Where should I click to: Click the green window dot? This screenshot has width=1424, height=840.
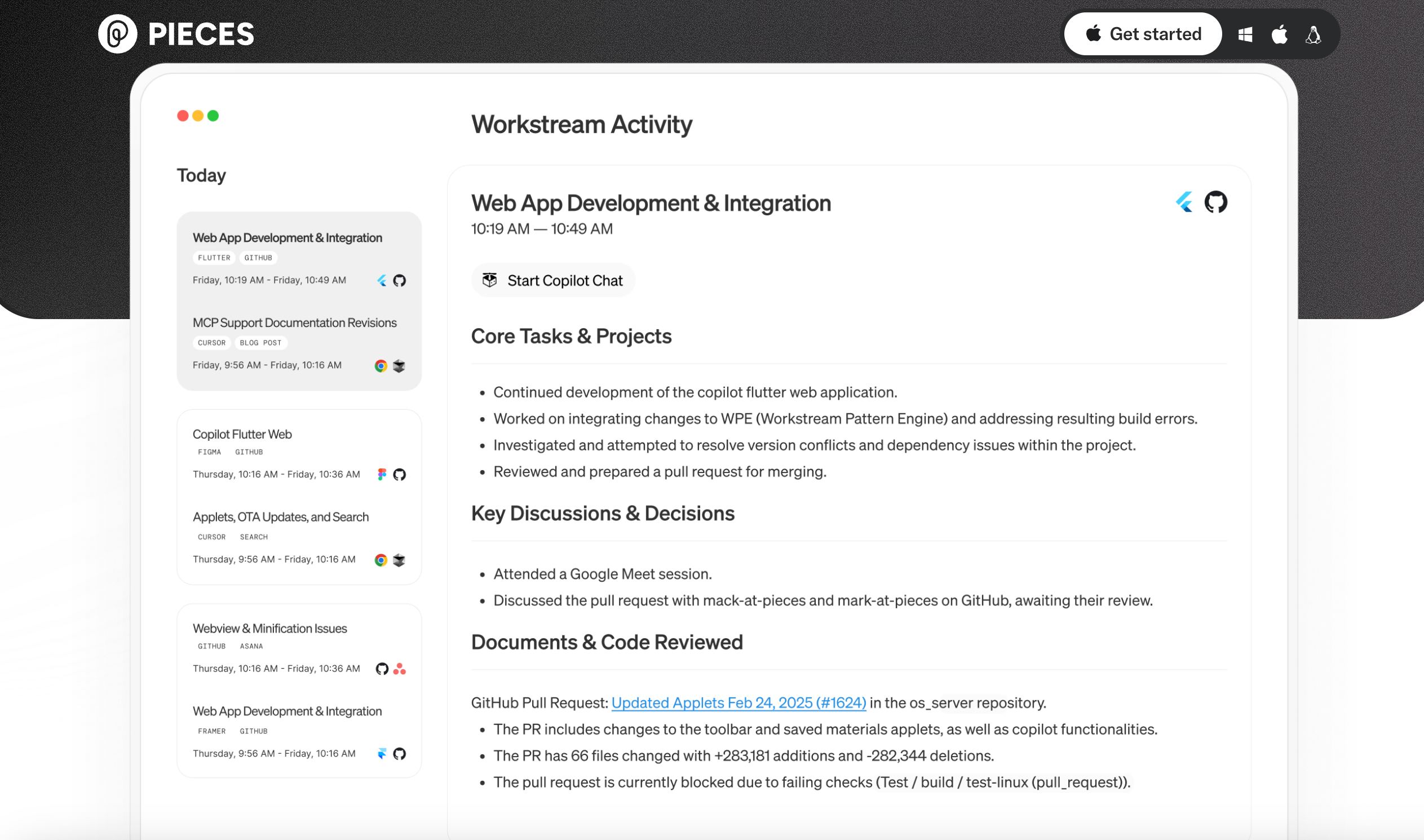(x=213, y=116)
